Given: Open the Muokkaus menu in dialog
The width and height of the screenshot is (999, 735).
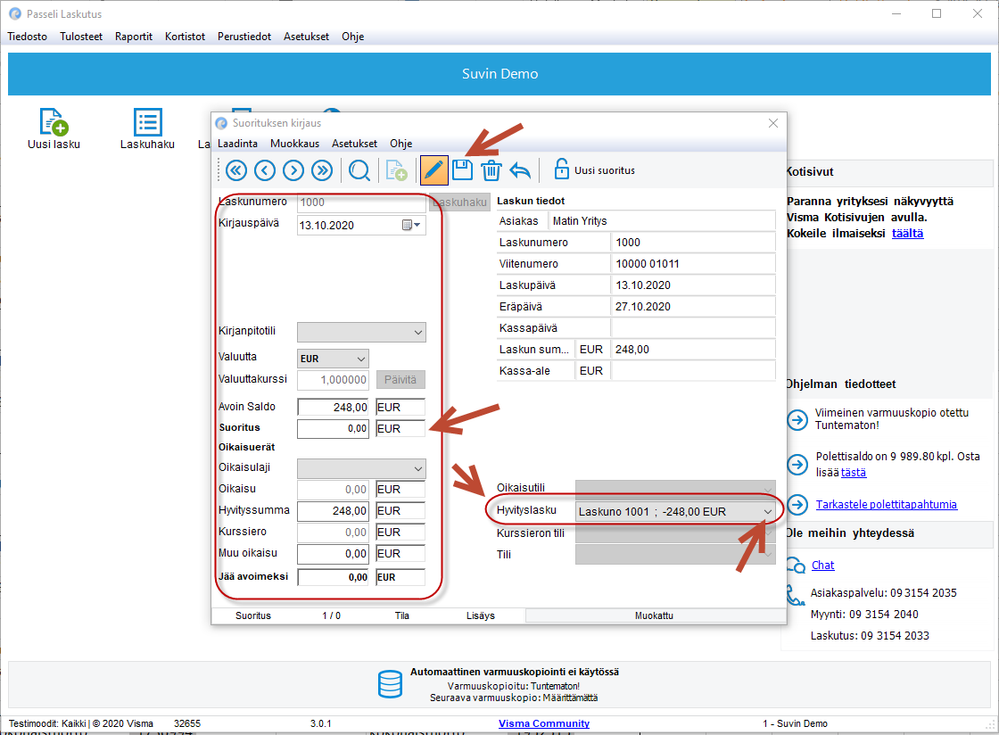Looking at the screenshot, I should point(294,143).
